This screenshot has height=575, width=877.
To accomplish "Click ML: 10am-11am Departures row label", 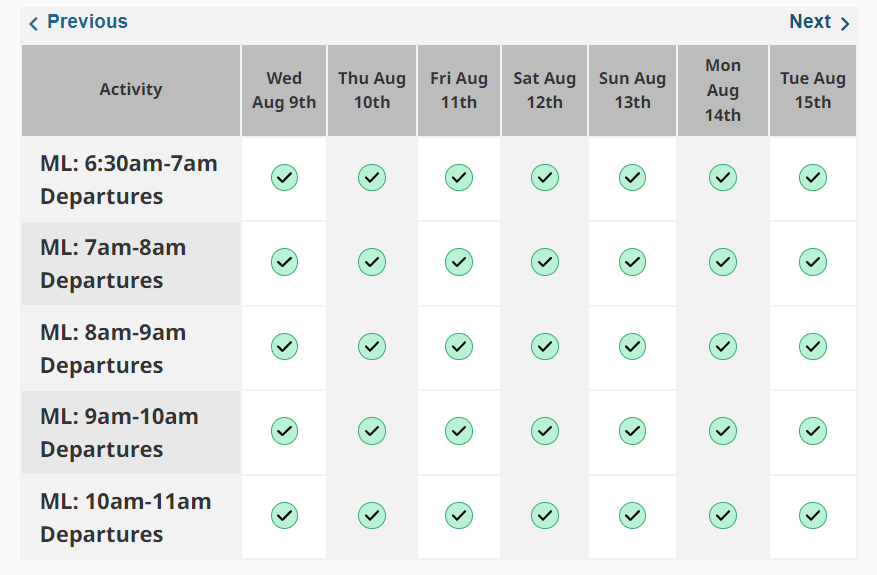I will point(126,518).
